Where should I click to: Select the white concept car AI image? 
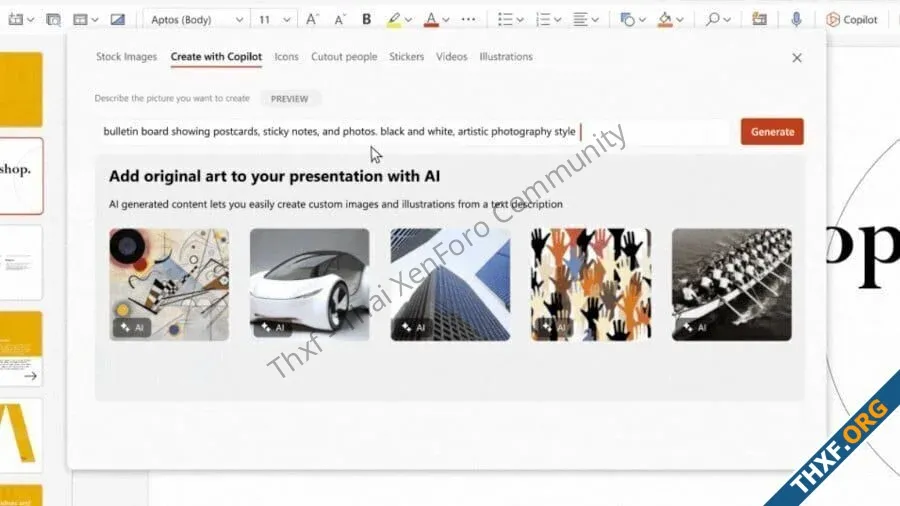point(309,285)
